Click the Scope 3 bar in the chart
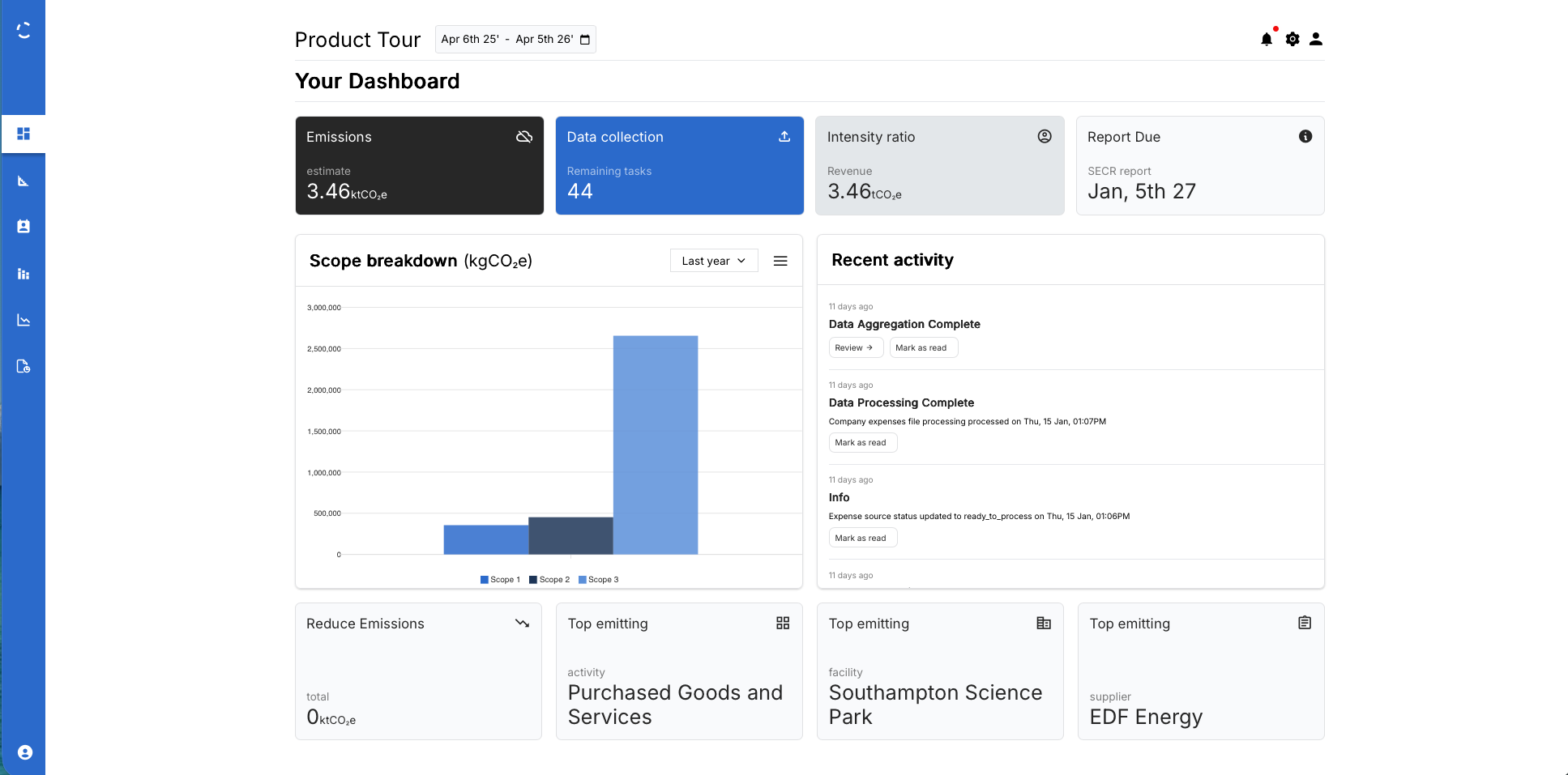 coord(655,445)
